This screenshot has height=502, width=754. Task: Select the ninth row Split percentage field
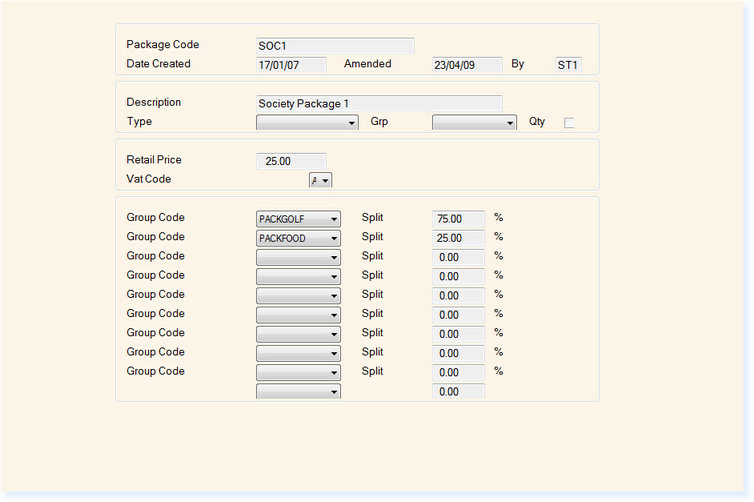pos(458,372)
